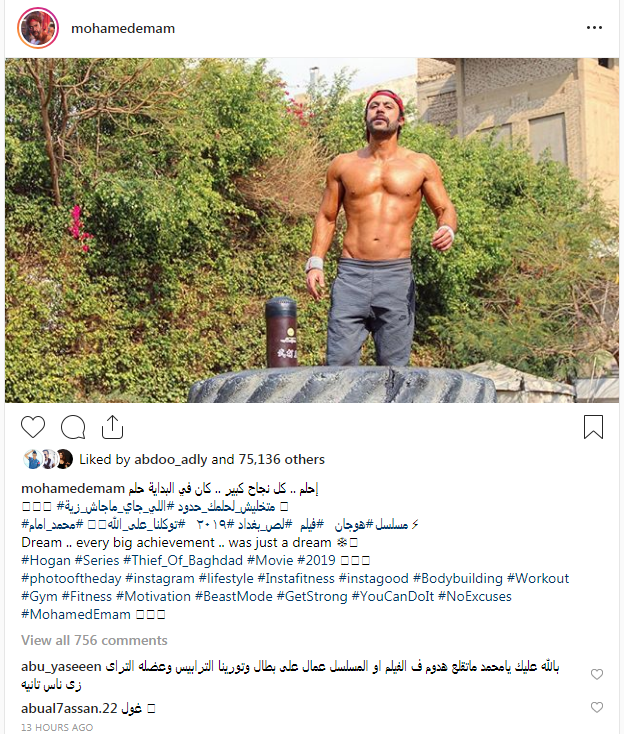
Task: Open abu_yaseeen commenter profile
Action: (x=61, y=667)
